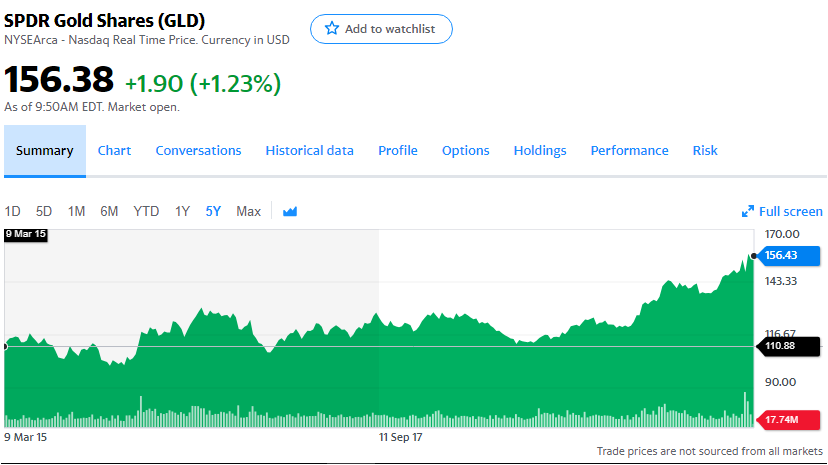Screen dimensions: 828x465
Task: View the Options tab
Action: [x=466, y=150]
